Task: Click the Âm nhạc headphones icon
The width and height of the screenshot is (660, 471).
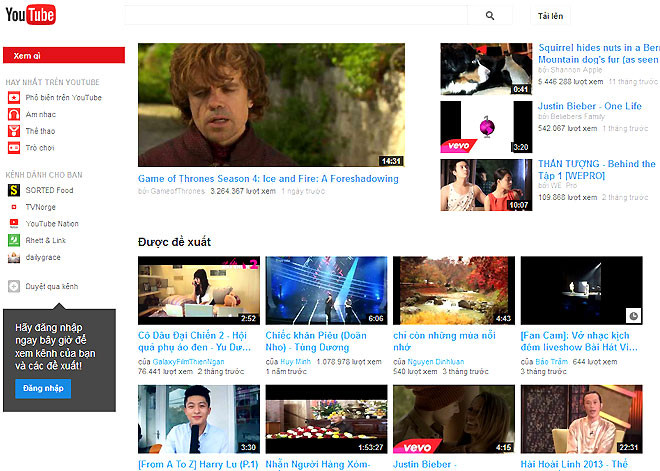Action: coord(14,114)
